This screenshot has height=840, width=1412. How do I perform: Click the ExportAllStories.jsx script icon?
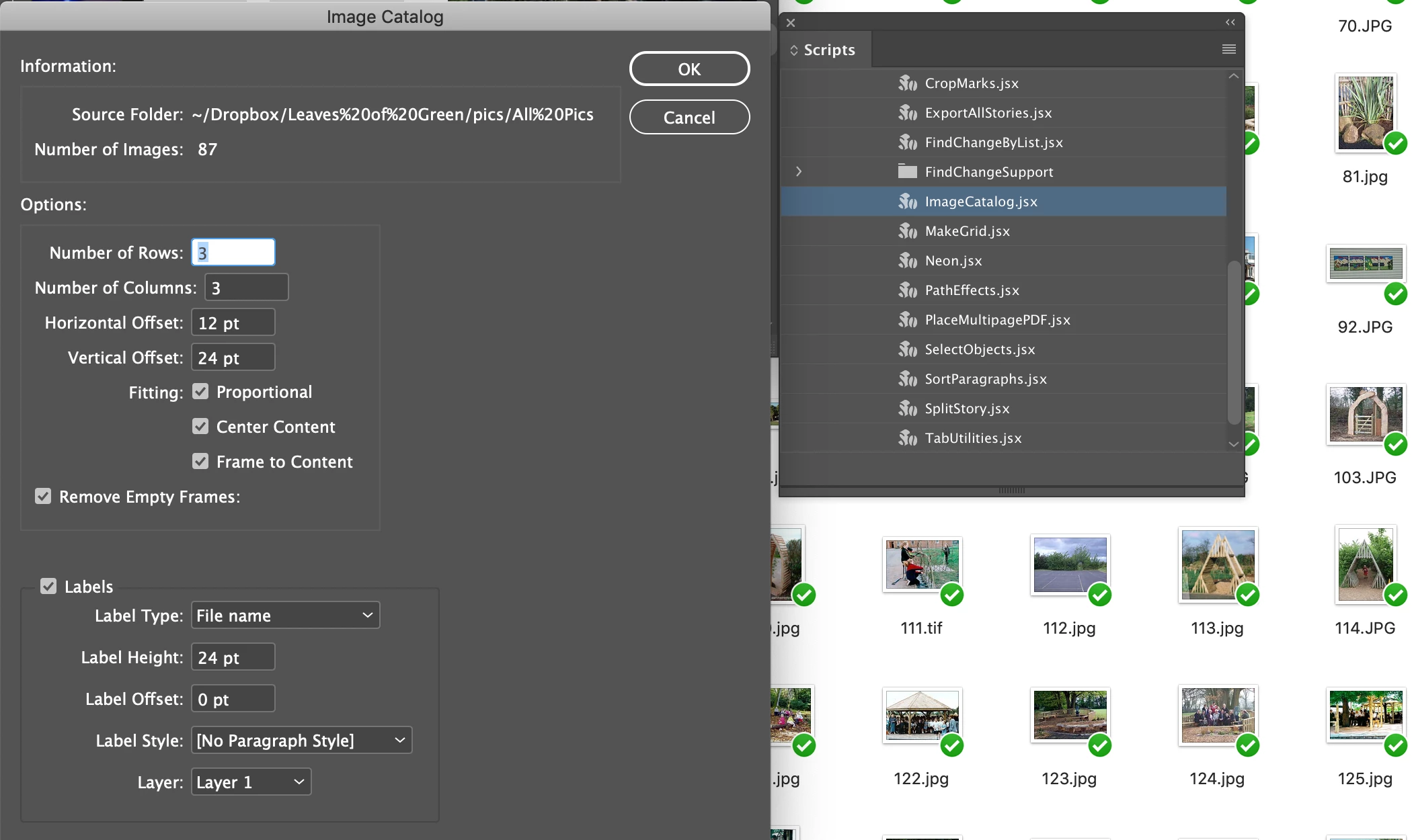pyautogui.click(x=908, y=113)
